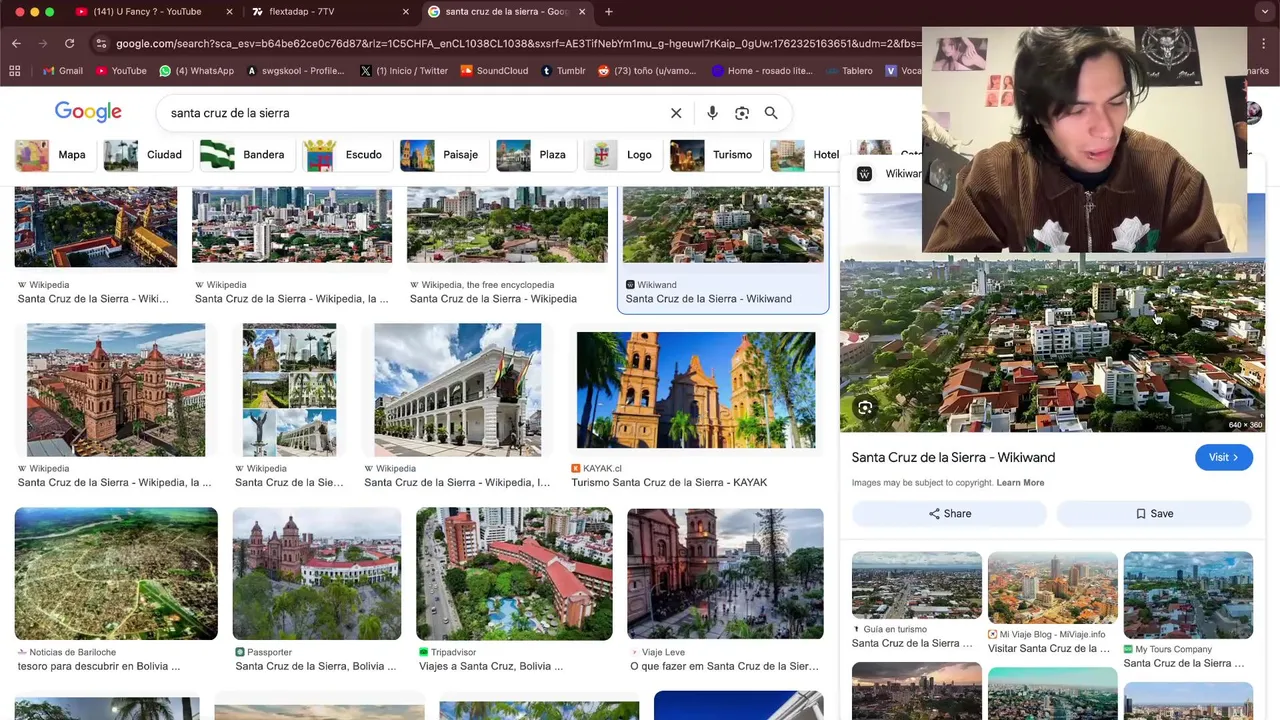Click the Google logo
This screenshot has height=720, width=1280.
point(88,112)
